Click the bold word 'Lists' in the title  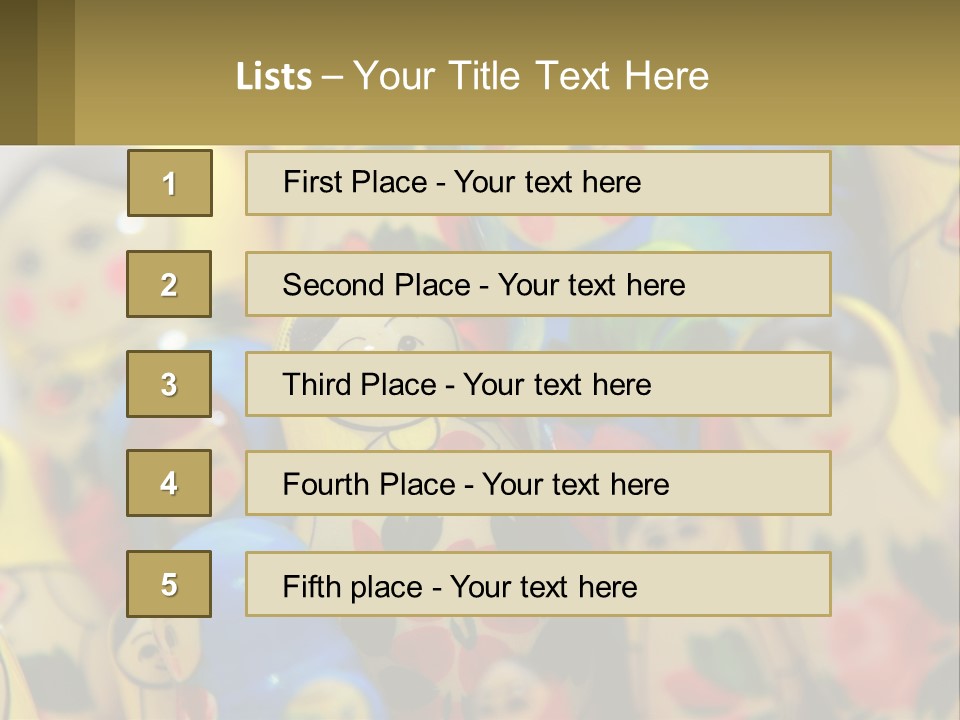(273, 76)
